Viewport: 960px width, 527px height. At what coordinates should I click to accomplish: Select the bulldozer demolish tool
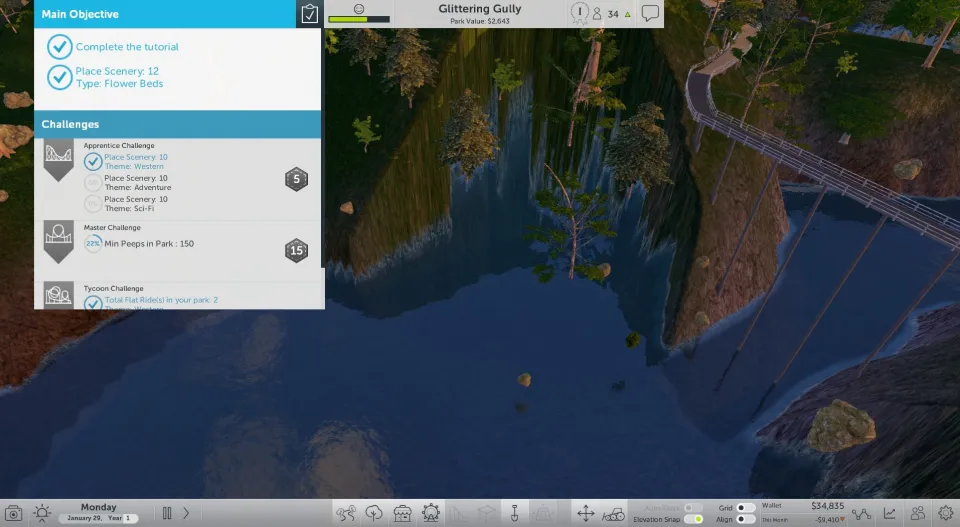coord(614,513)
